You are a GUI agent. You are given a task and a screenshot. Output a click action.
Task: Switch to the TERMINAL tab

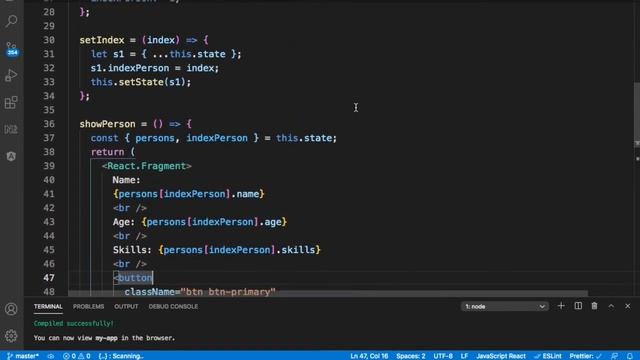[48, 307]
